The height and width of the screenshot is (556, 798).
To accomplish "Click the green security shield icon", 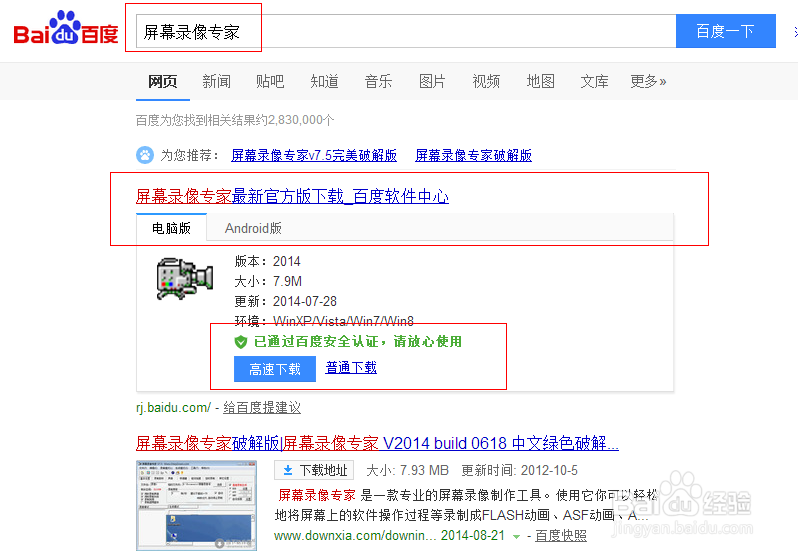I will coord(241,342).
